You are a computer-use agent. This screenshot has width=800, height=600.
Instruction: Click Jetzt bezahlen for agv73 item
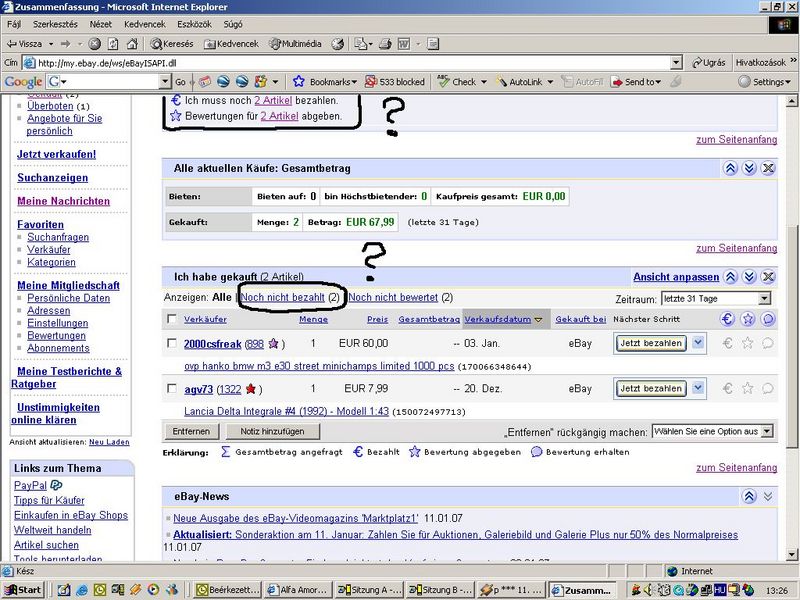pyautogui.click(x=651, y=389)
